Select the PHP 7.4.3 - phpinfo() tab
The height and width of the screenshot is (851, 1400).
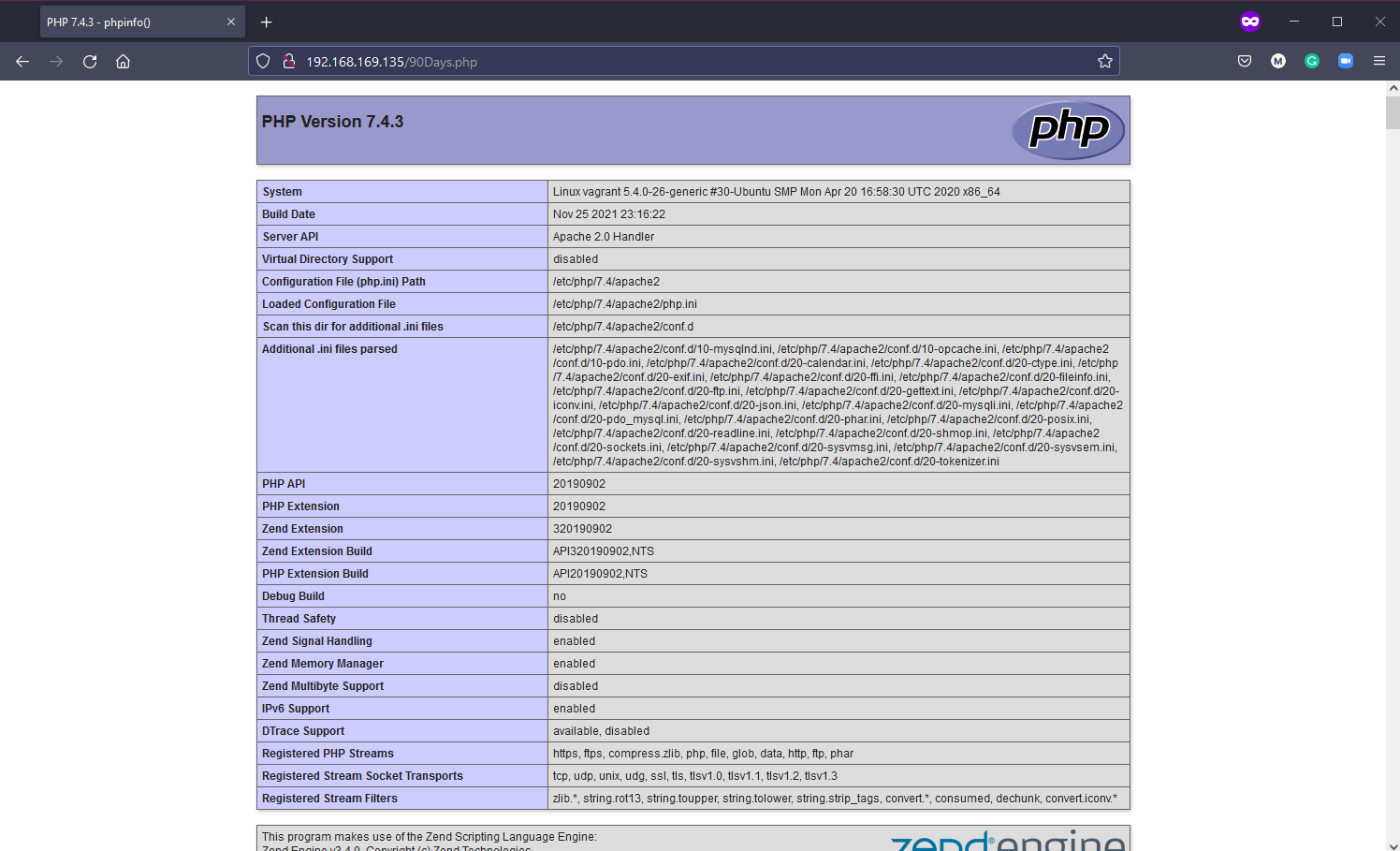point(131,22)
